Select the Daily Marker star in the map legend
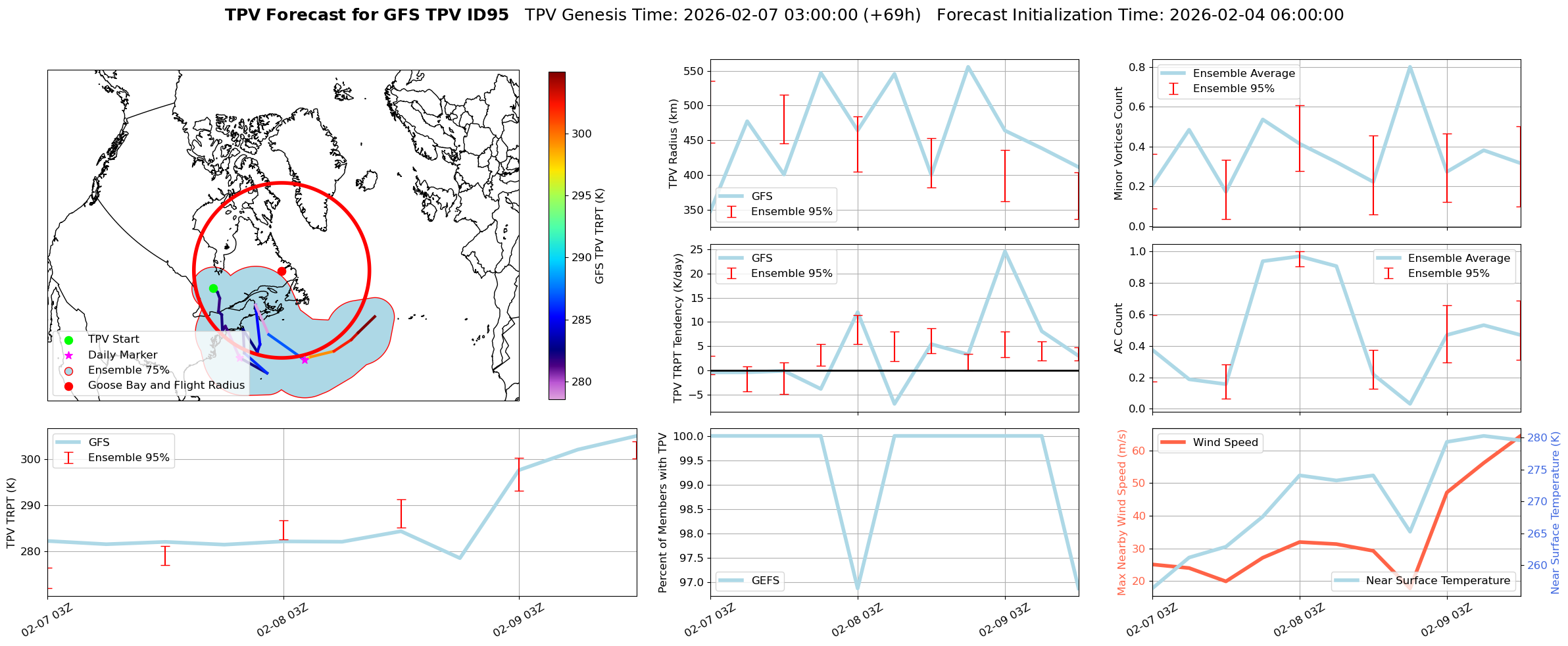This screenshot has width=1568, height=646. click(69, 355)
